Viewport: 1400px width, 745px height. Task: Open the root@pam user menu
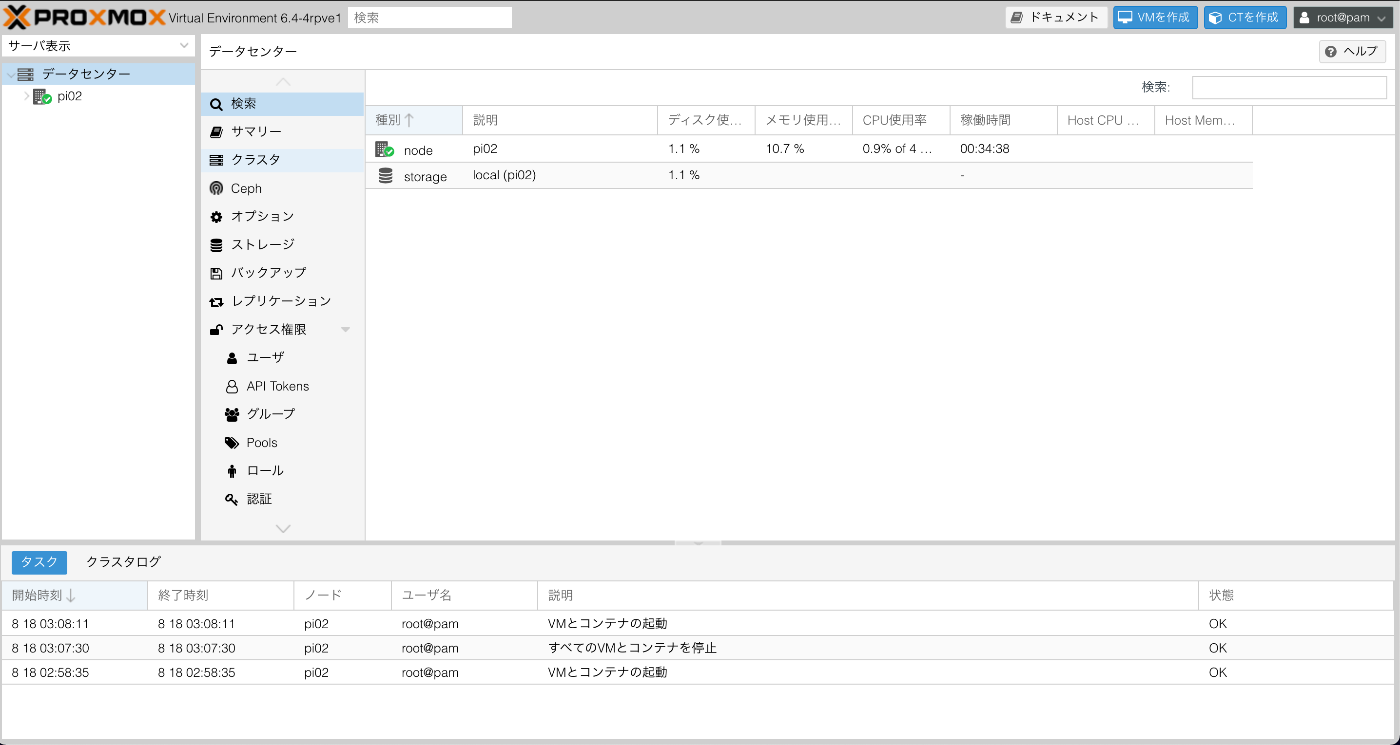point(1344,17)
